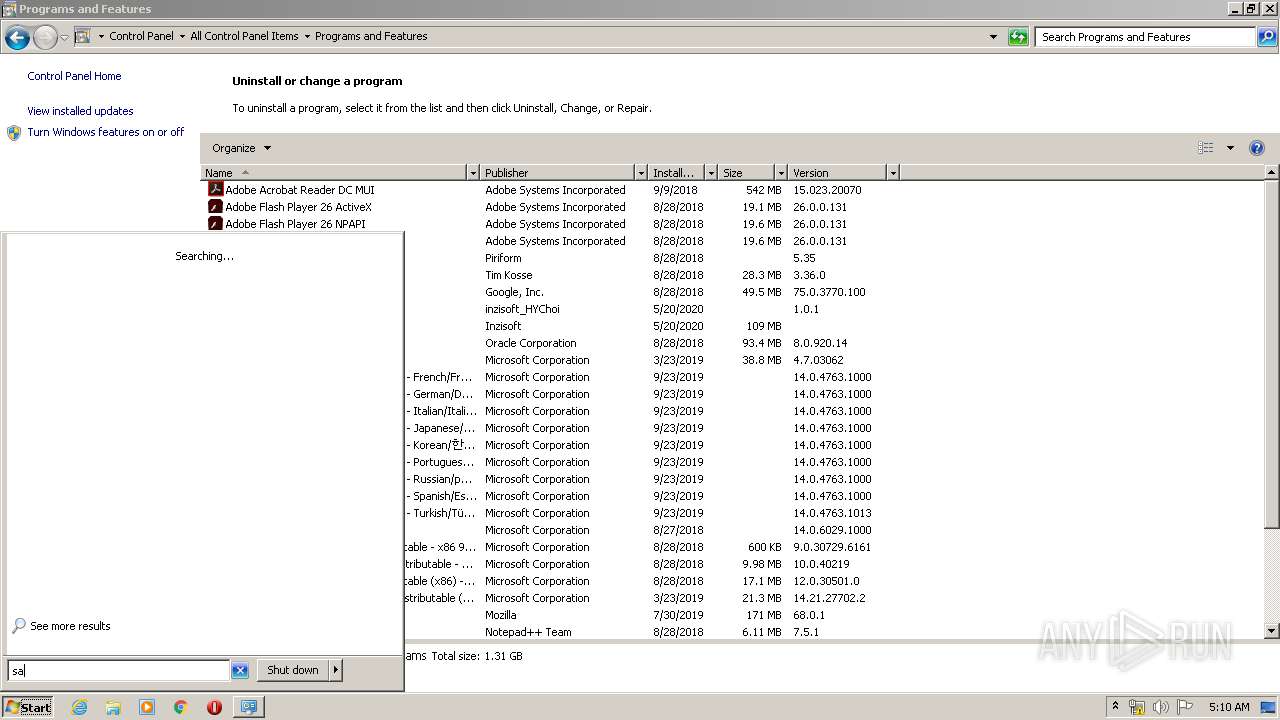This screenshot has height=720, width=1280.
Task: Open Publisher column filter dropdown
Action: coord(641,173)
